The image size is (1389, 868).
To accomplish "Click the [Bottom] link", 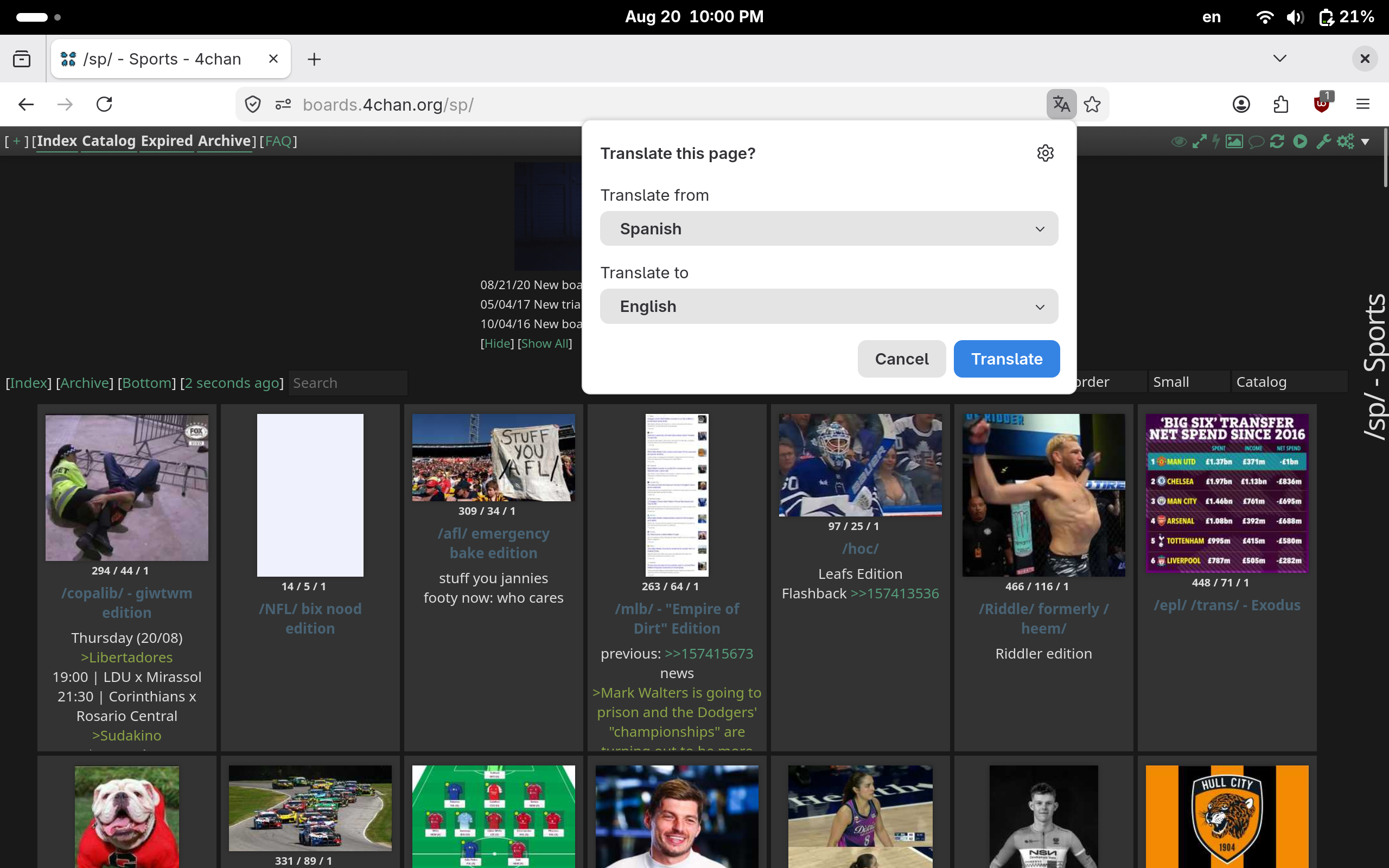I will pyautogui.click(x=147, y=383).
